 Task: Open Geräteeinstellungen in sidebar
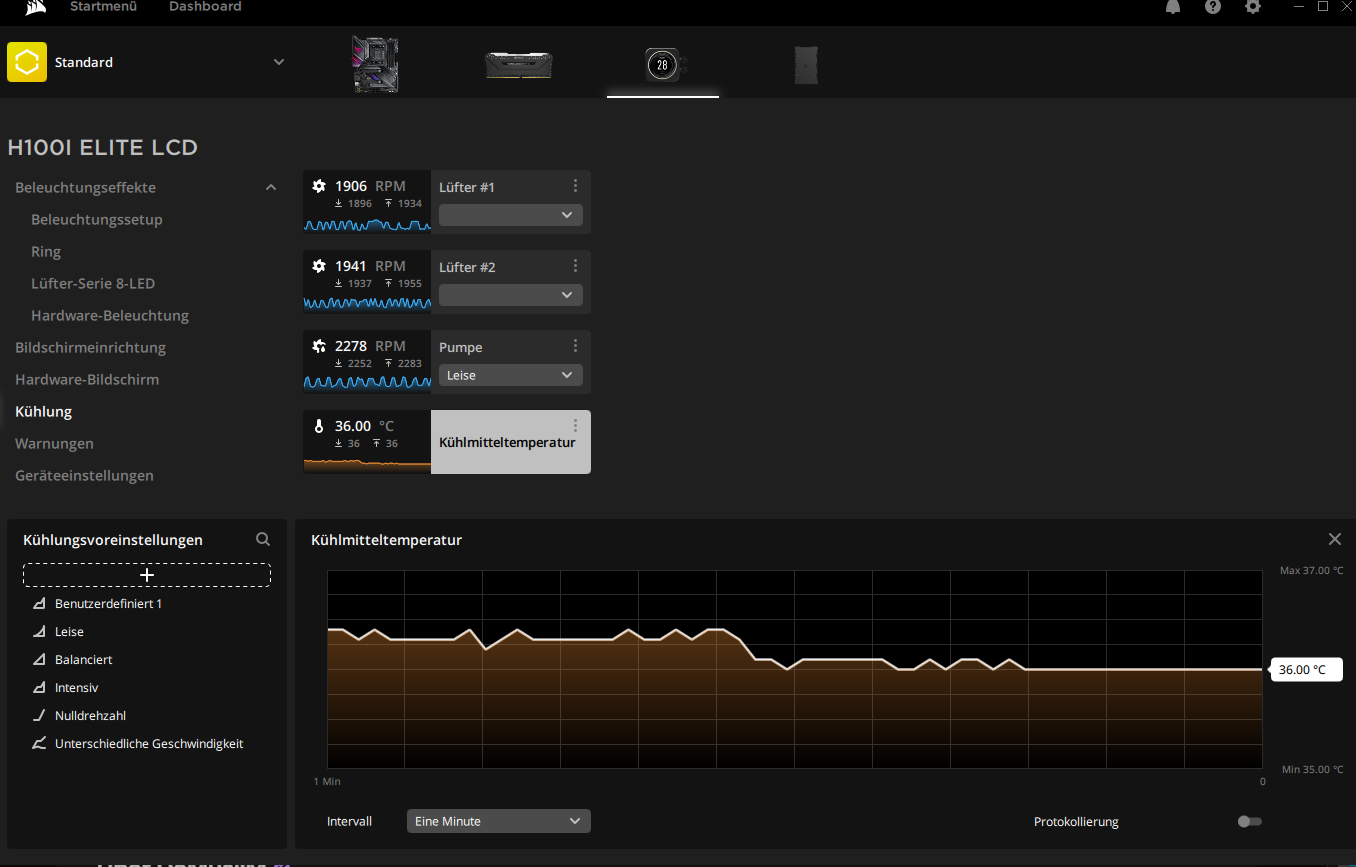coord(84,475)
